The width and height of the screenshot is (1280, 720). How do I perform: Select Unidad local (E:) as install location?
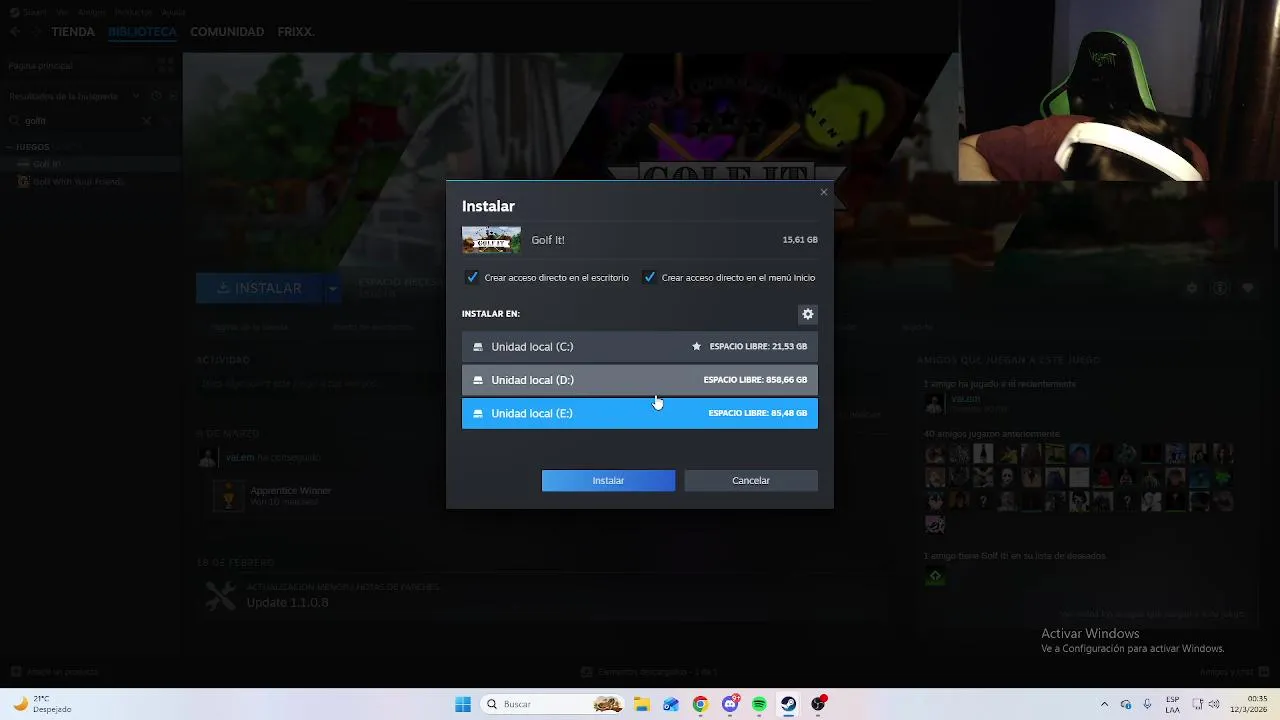point(640,413)
